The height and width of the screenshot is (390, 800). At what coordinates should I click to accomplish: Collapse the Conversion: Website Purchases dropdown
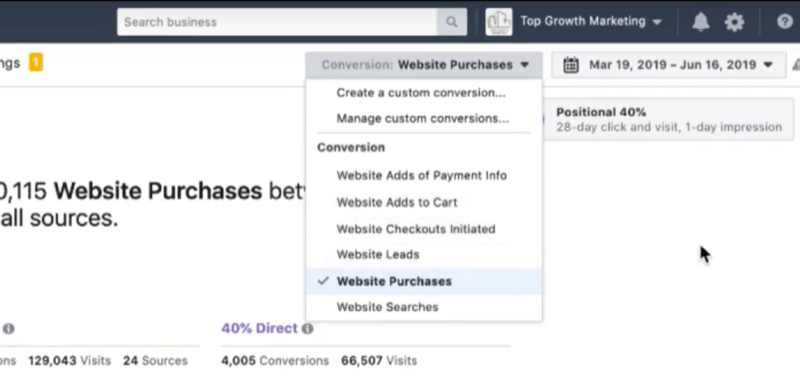424,65
